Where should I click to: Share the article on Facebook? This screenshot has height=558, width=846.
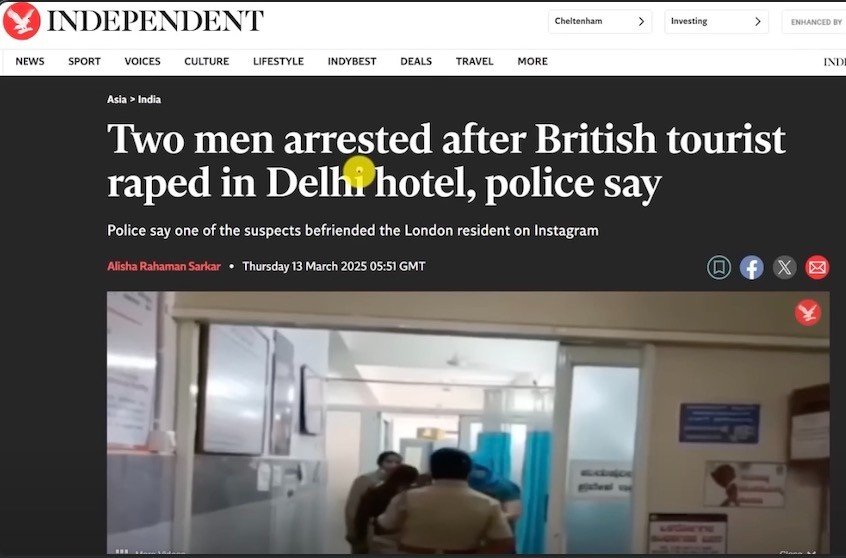[x=752, y=267]
